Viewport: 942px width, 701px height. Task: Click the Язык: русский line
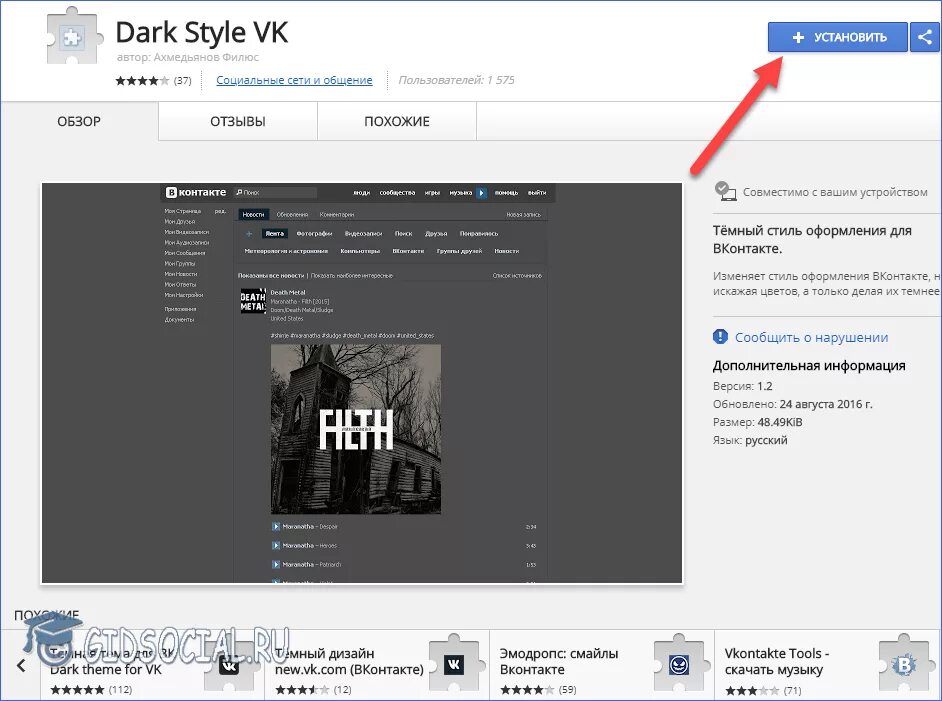click(x=750, y=440)
